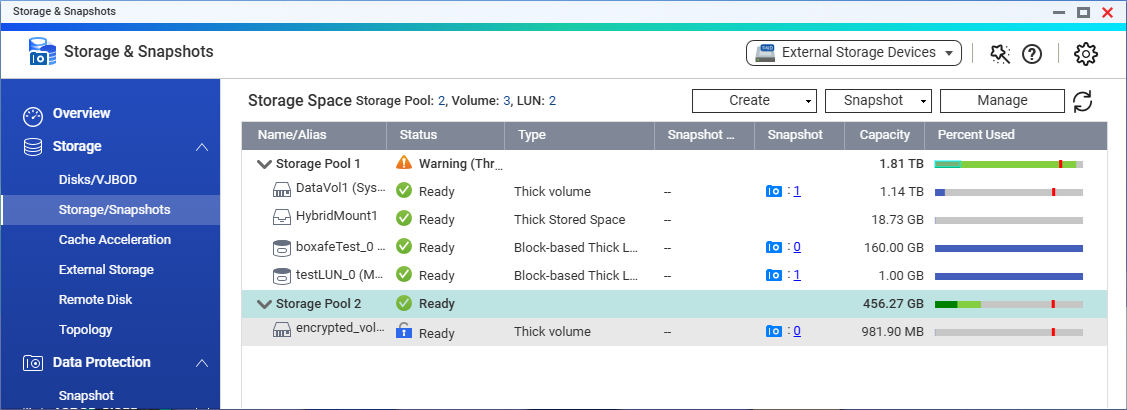Image resolution: width=1127 pixels, height=410 pixels.
Task: Click the warning icon for Storage Pool 1
Action: (x=404, y=162)
